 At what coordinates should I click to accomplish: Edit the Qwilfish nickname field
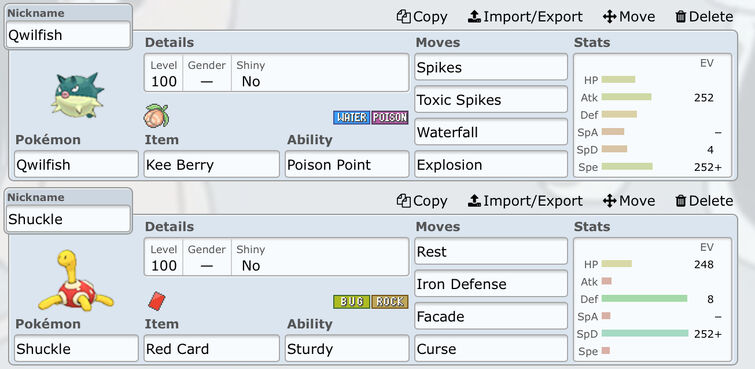68,35
